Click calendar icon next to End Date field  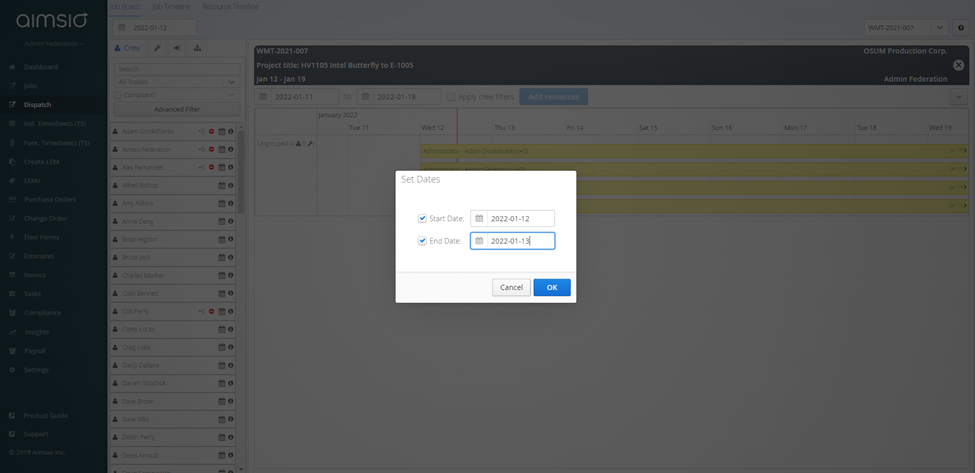(x=479, y=241)
